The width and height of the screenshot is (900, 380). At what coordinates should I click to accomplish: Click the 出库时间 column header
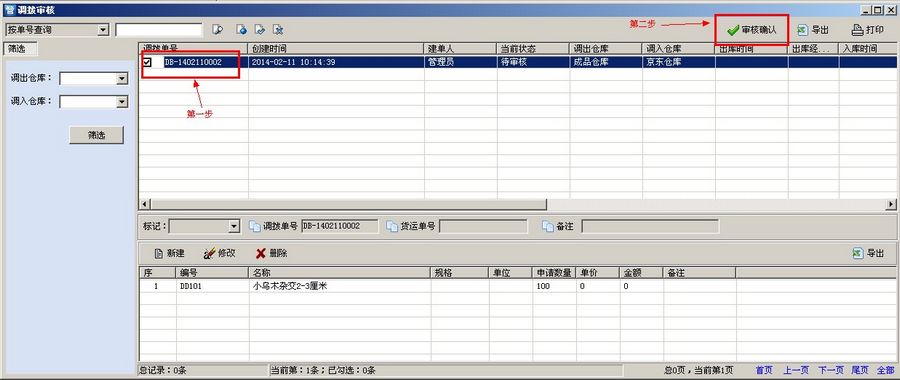point(751,49)
